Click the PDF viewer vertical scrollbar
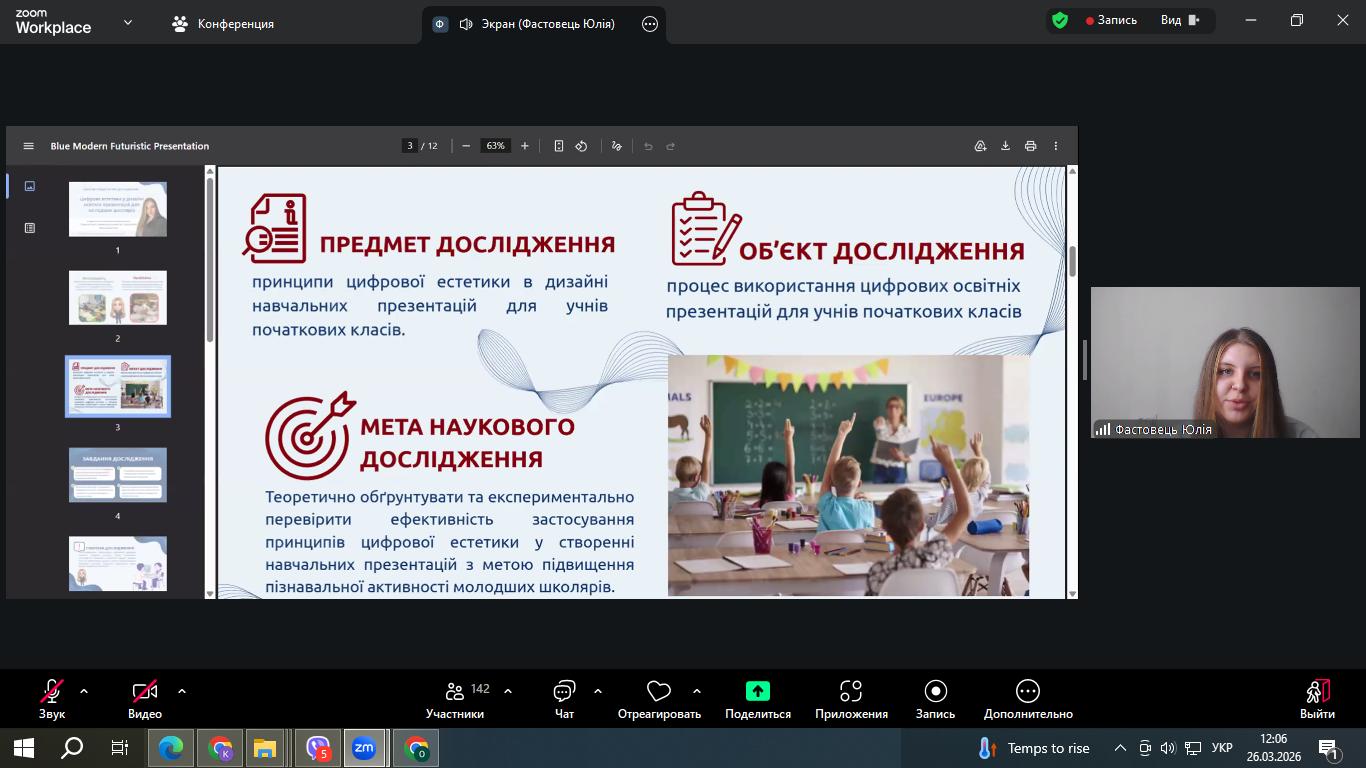The width and height of the screenshot is (1366, 768). pos(1072,262)
